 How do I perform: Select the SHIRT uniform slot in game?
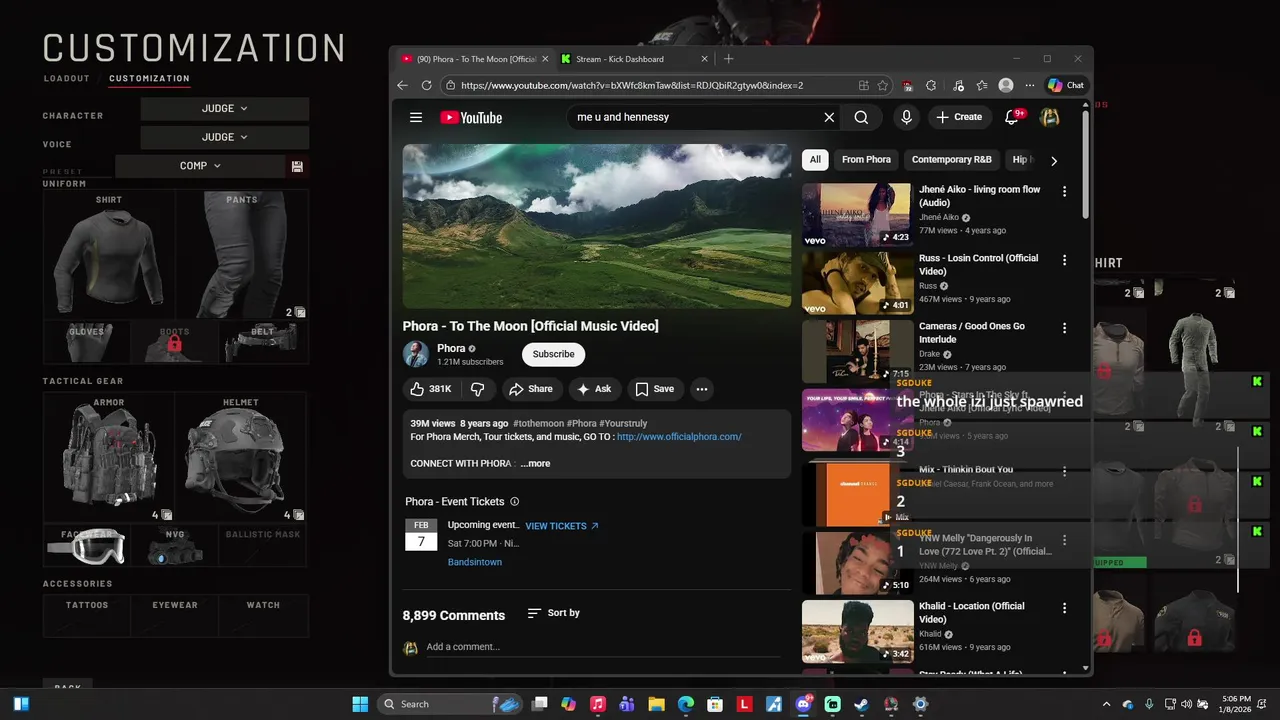click(109, 254)
